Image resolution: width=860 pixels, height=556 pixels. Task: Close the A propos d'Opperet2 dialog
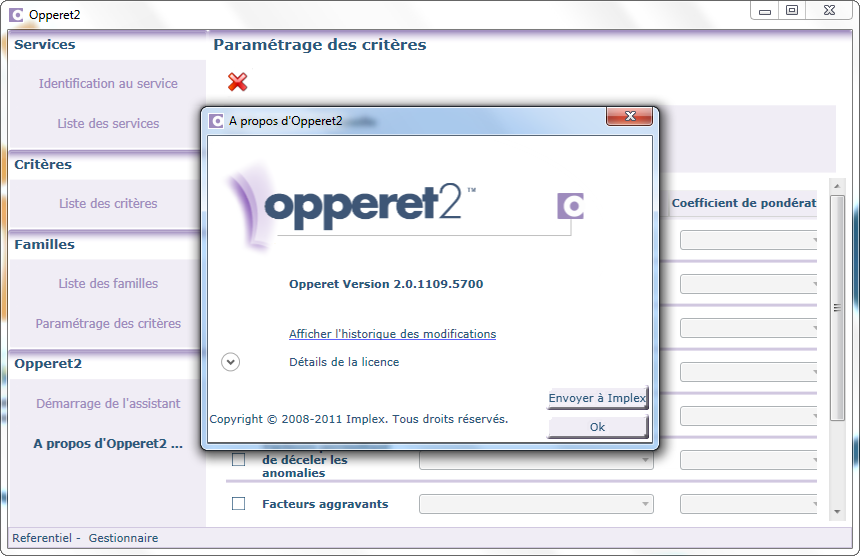(630, 116)
